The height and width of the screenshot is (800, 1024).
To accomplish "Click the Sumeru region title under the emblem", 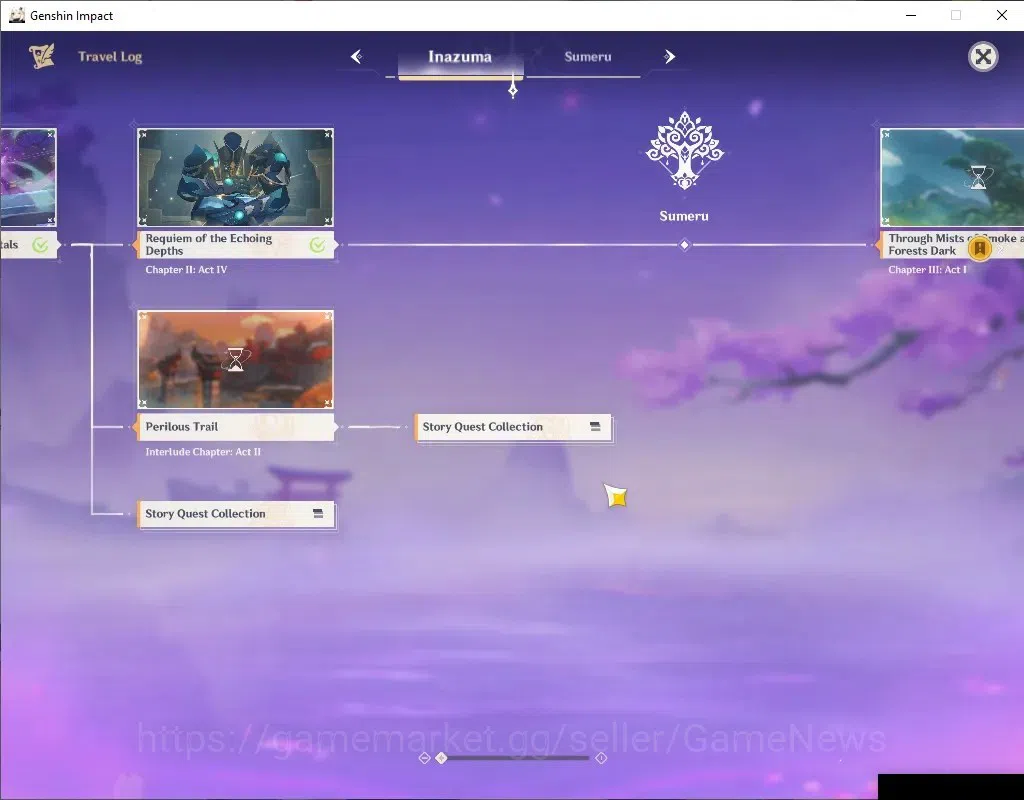I will [684, 216].
